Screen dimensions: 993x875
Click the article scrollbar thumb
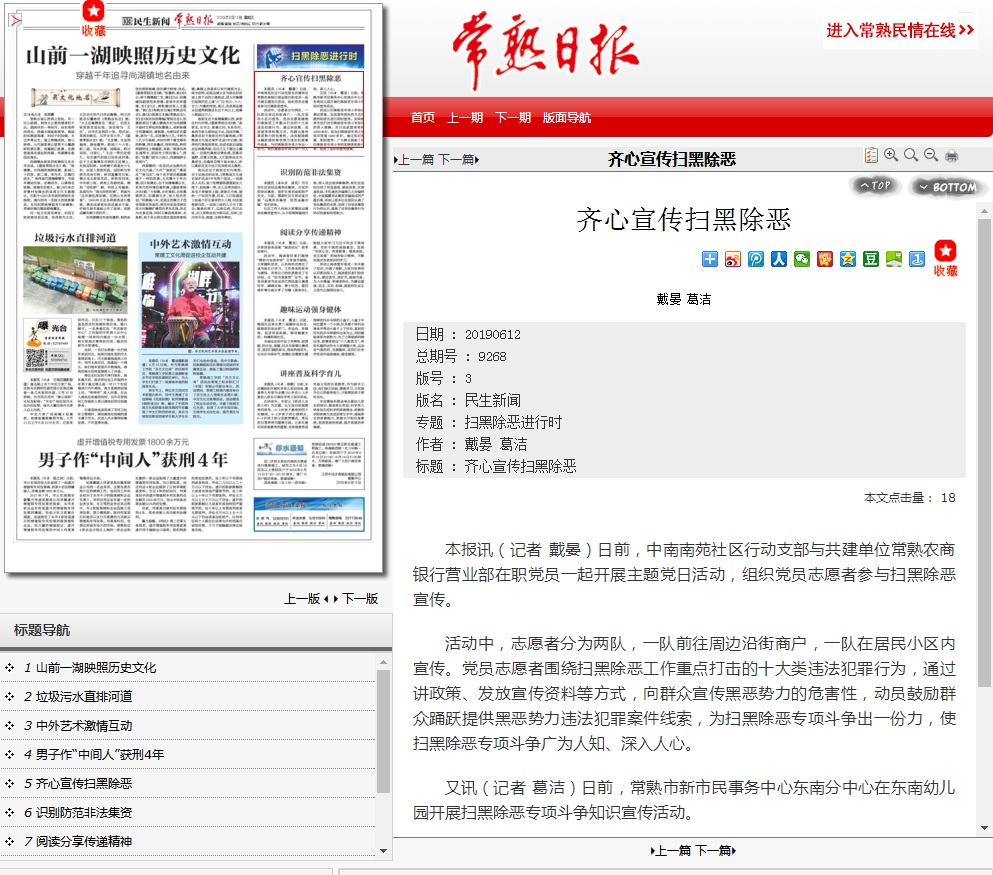click(x=984, y=453)
